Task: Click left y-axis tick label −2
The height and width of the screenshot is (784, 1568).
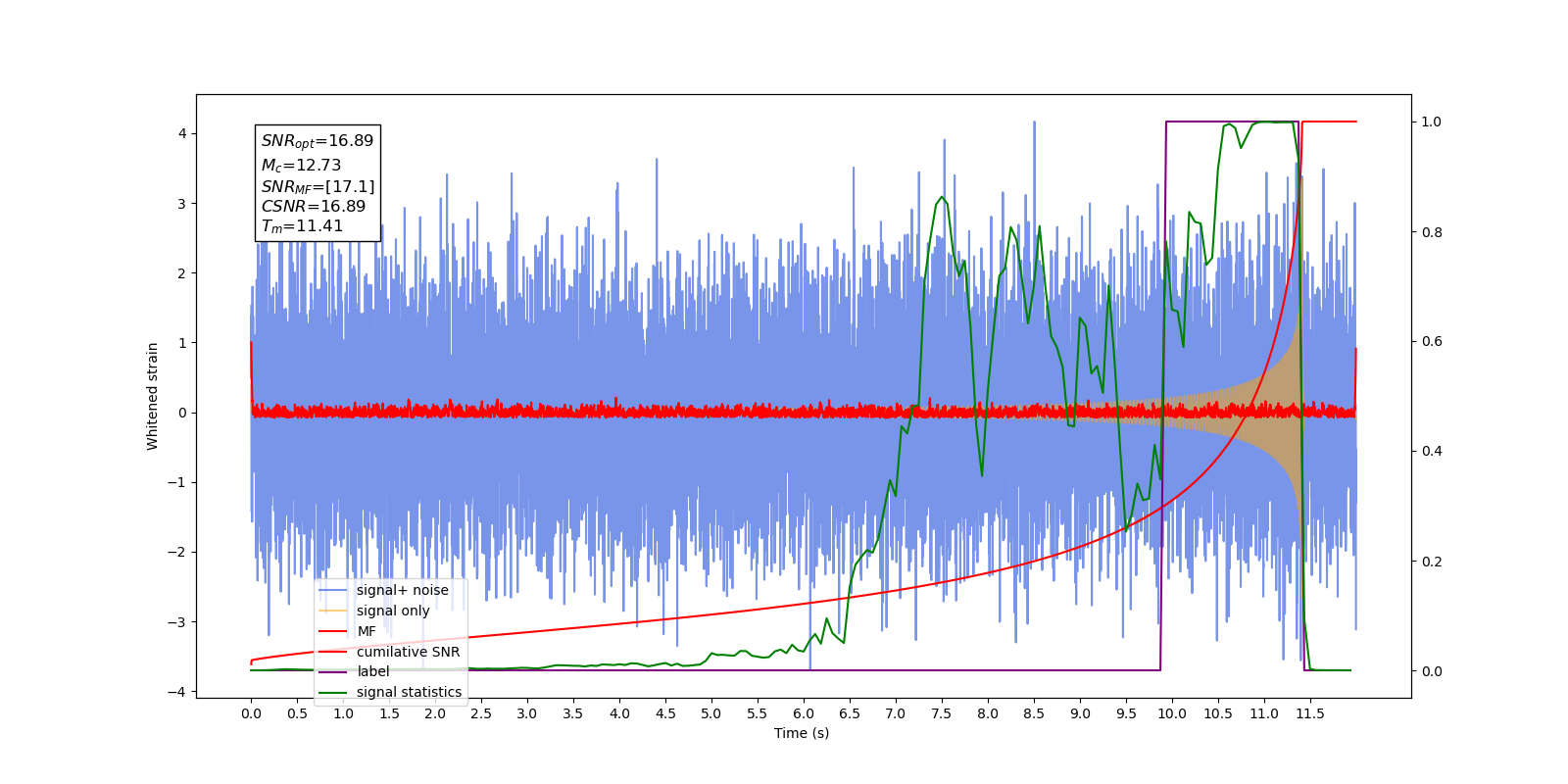Action: 176,552
